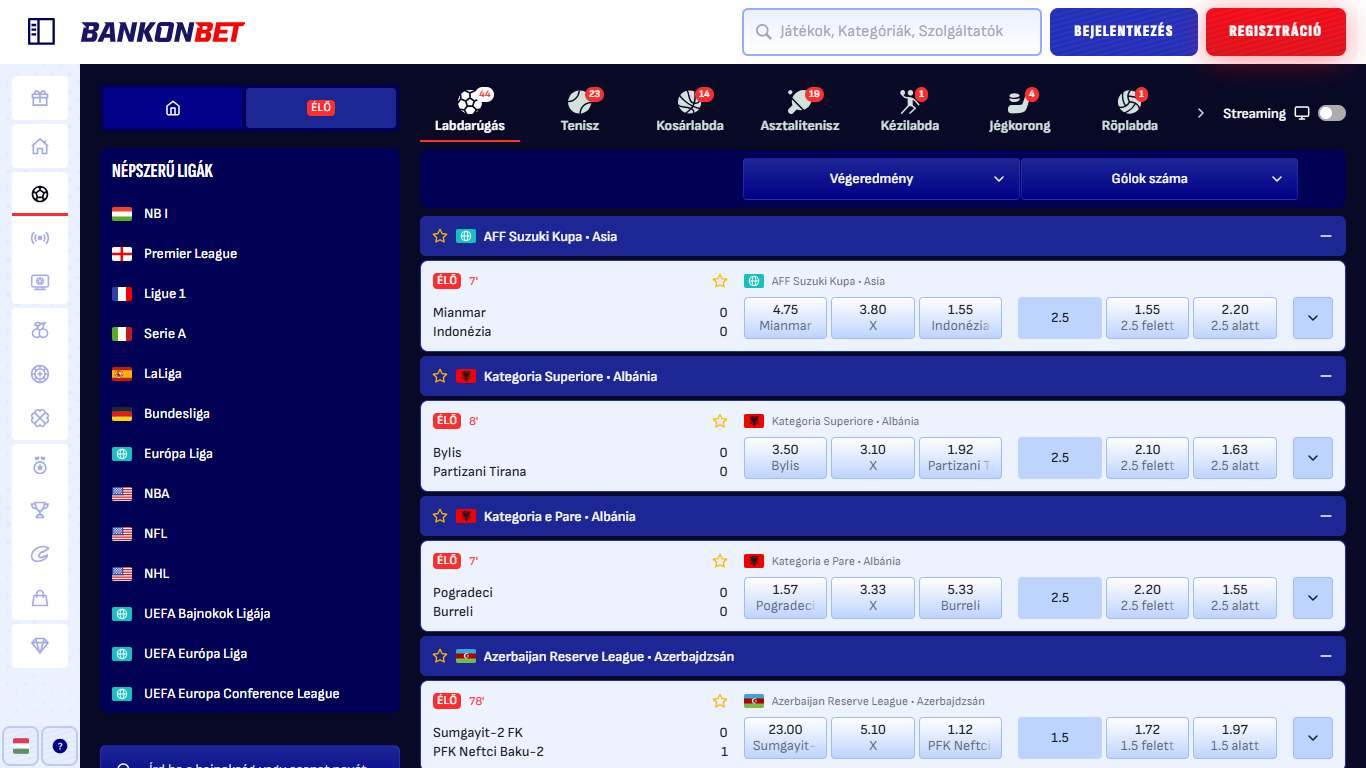The image size is (1366, 768).
Task: Favorite the Pogradeci vs Burreli match star
Action: click(719, 561)
